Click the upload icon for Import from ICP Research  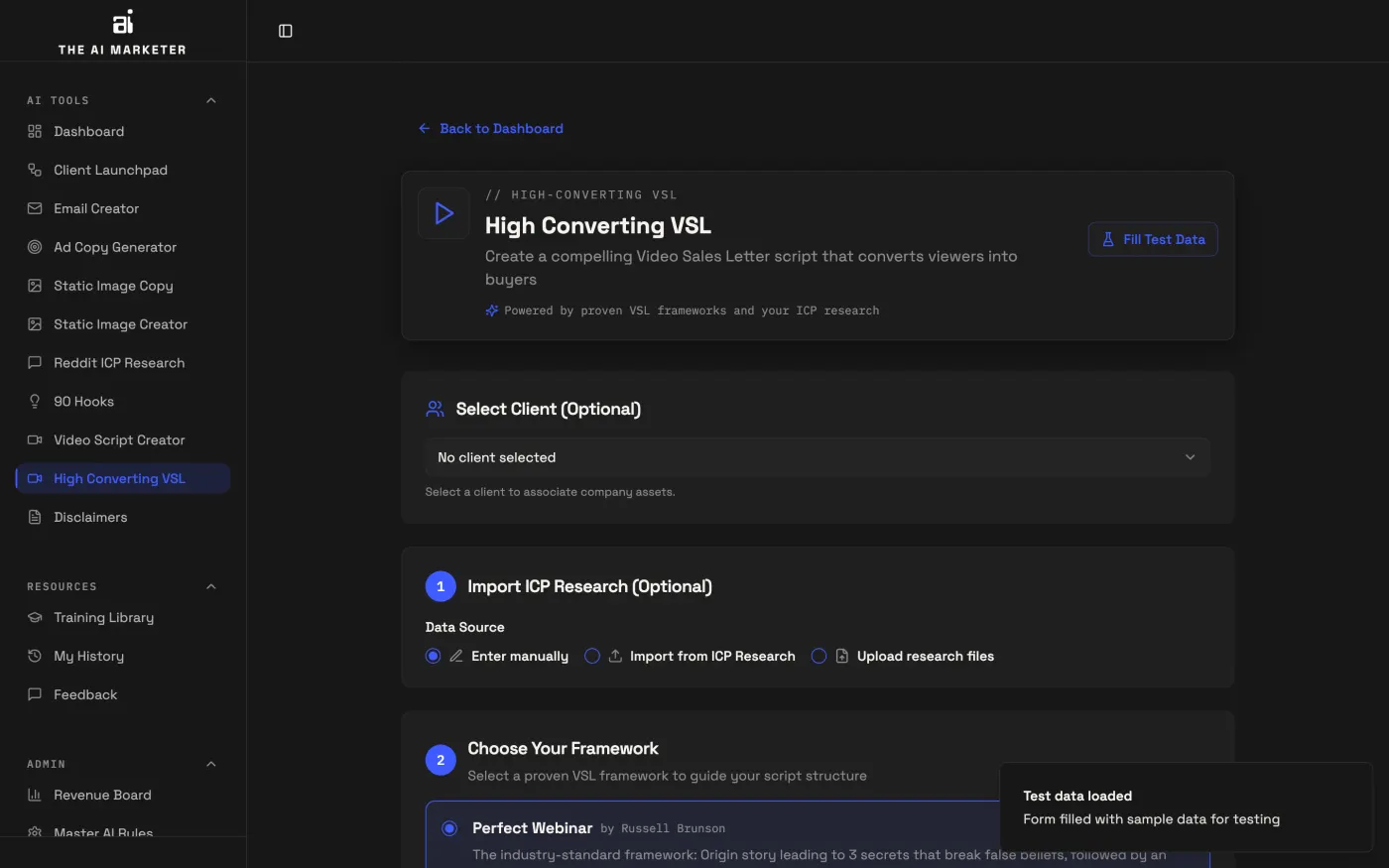pyautogui.click(x=615, y=656)
